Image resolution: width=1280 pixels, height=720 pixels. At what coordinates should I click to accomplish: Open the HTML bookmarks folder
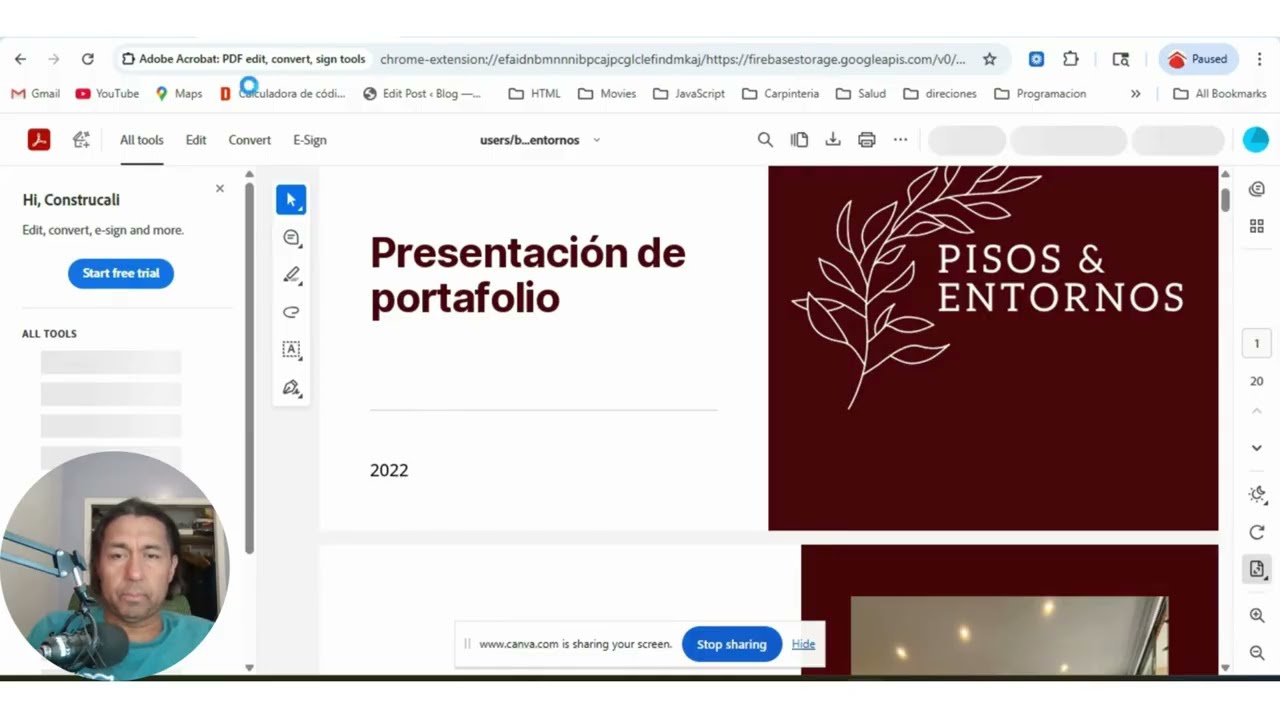click(534, 93)
